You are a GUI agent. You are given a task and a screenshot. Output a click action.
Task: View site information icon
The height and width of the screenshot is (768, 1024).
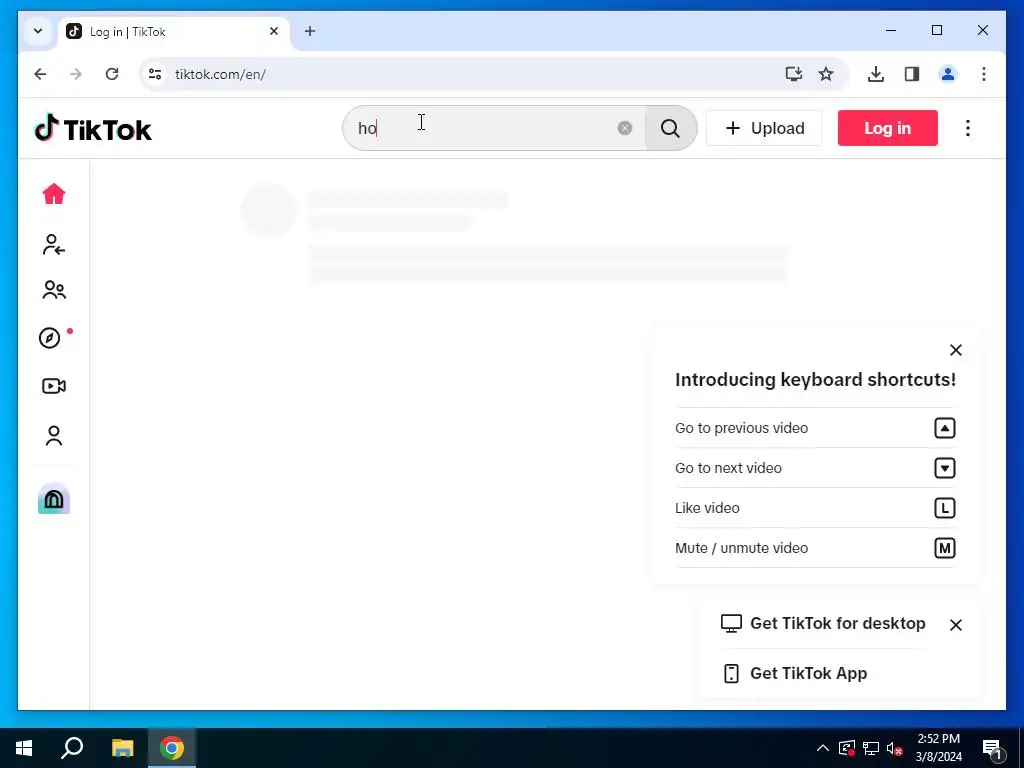tap(155, 74)
